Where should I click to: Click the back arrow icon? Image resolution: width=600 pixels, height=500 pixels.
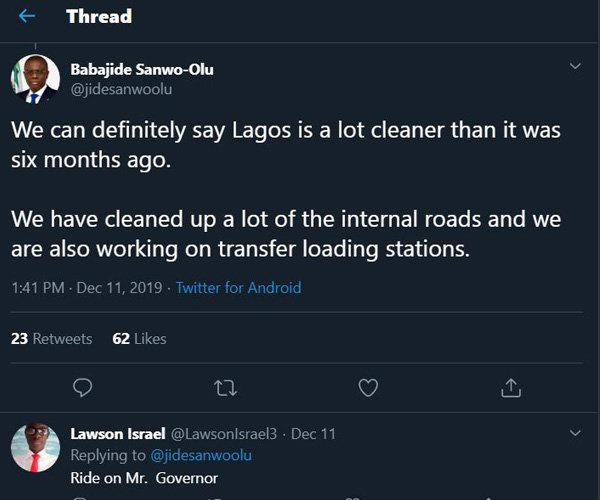click(27, 17)
